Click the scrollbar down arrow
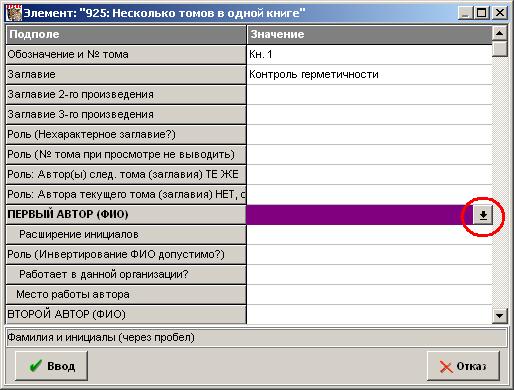The width and height of the screenshot is (514, 390). point(499,315)
